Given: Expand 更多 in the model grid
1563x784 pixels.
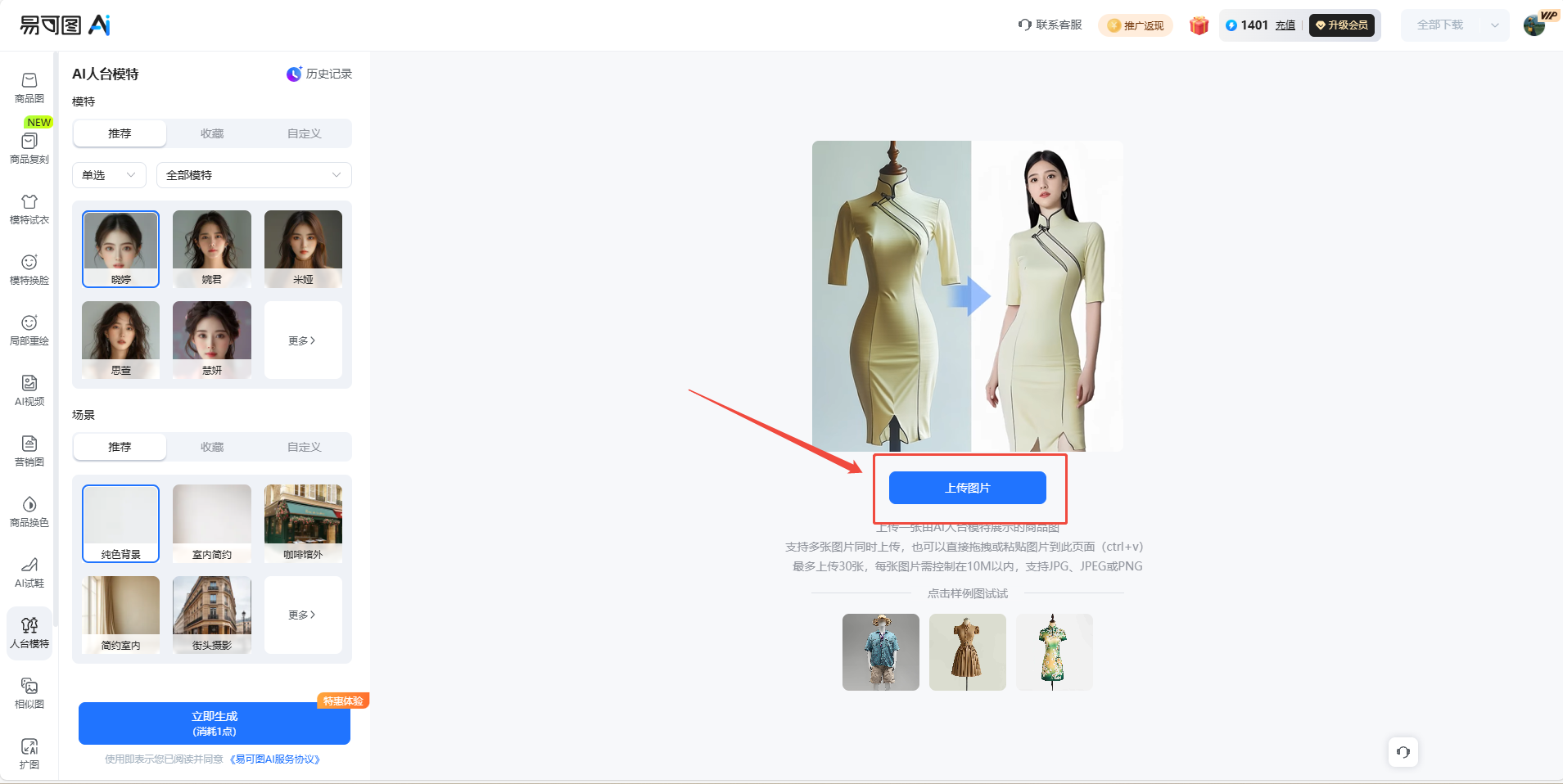Looking at the screenshot, I should (x=303, y=340).
